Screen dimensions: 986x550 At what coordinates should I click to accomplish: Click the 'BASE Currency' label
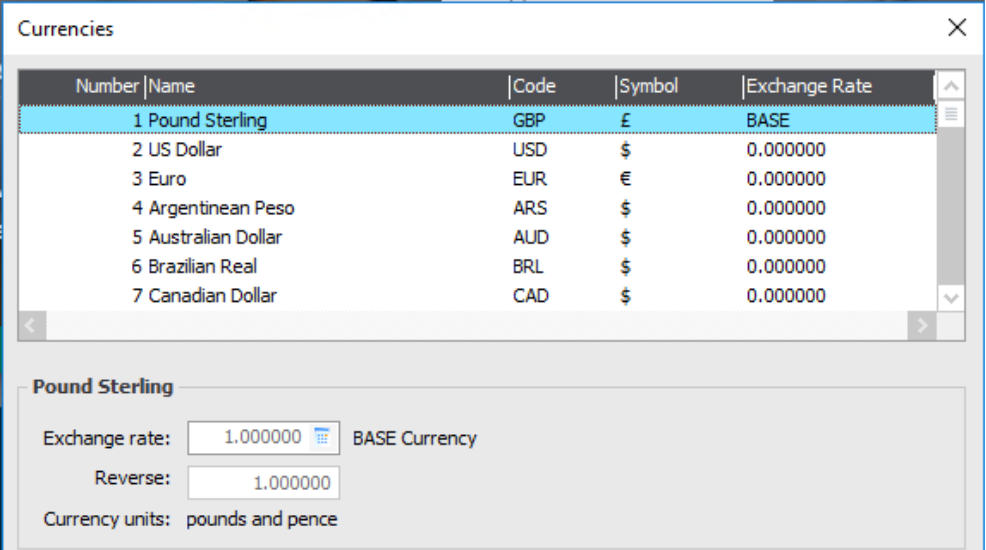coord(414,438)
